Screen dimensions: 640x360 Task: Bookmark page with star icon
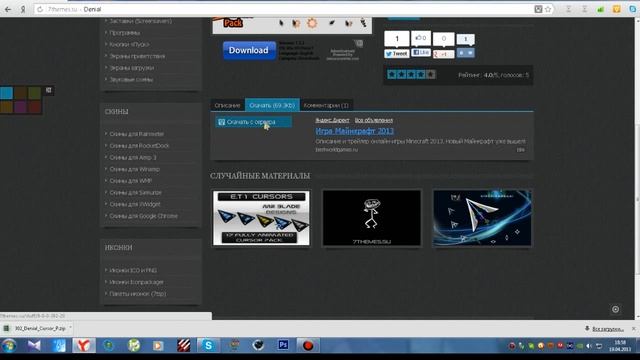[548, 9]
